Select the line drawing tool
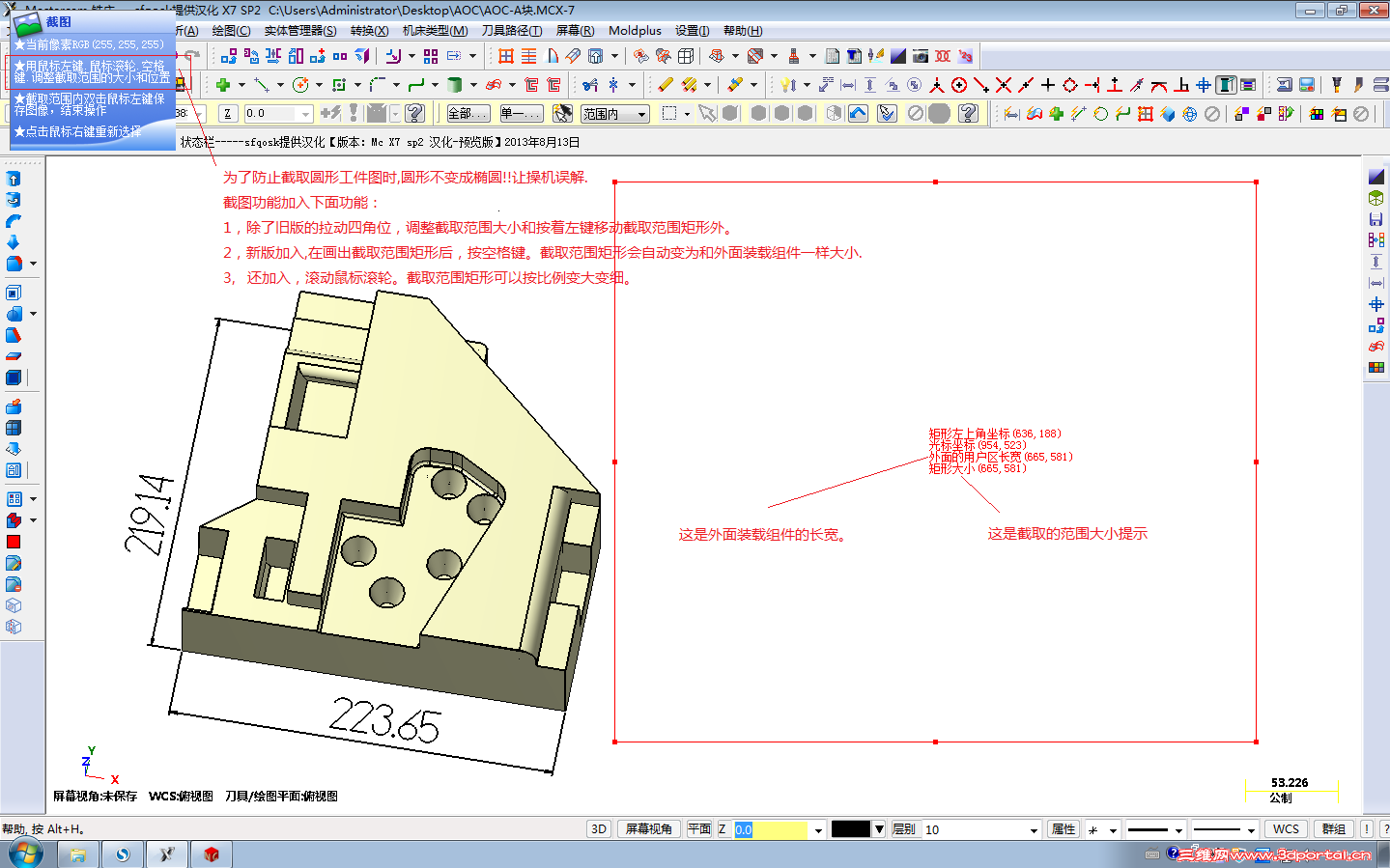 [261, 85]
